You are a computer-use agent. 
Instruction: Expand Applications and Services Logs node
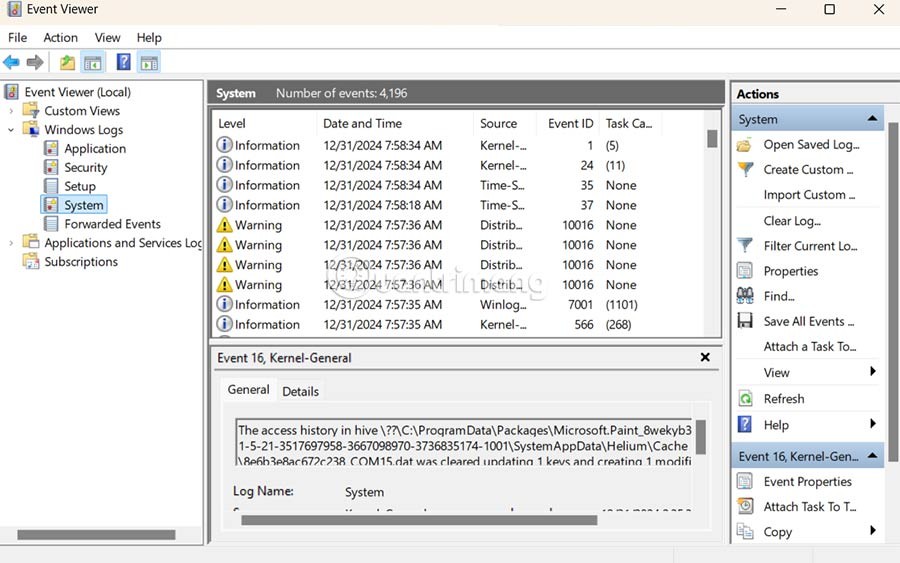[x=11, y=243]
